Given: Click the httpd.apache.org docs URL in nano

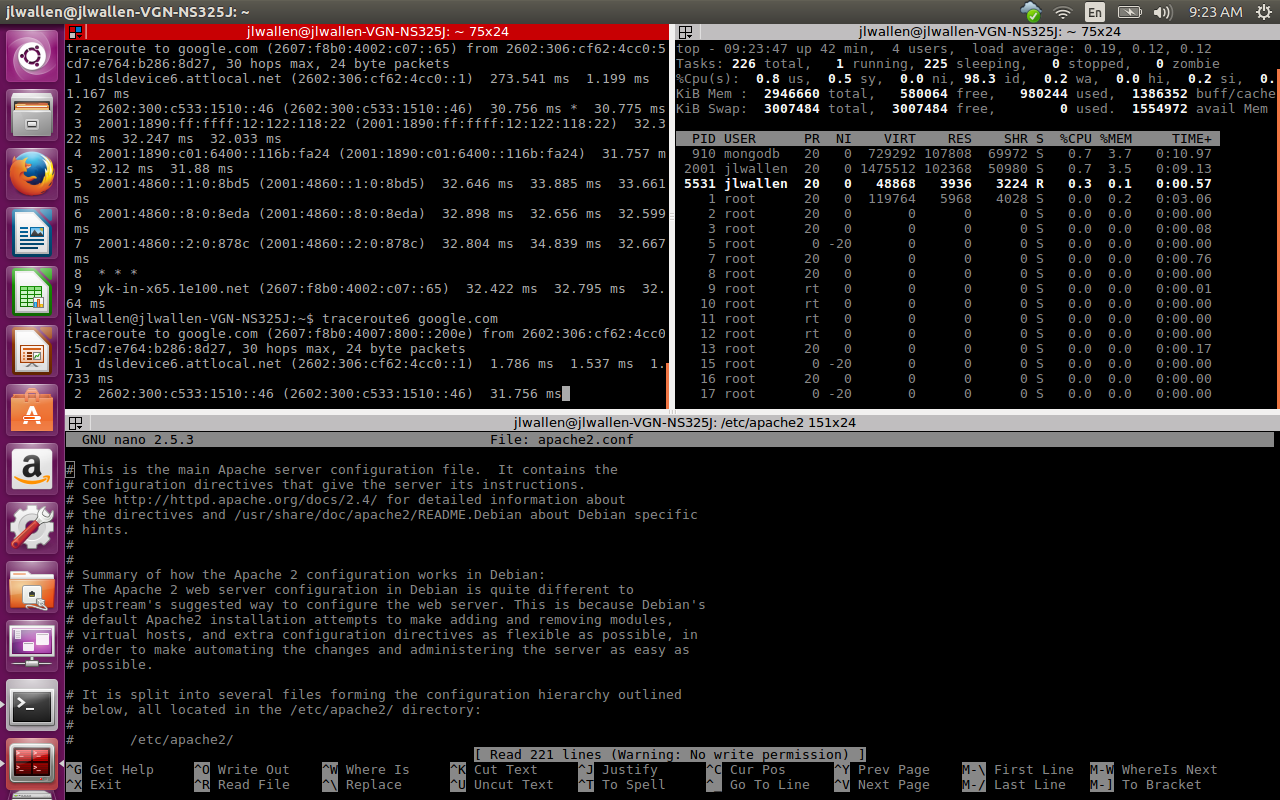Looking at the screenshot, I should coord(246,500).
